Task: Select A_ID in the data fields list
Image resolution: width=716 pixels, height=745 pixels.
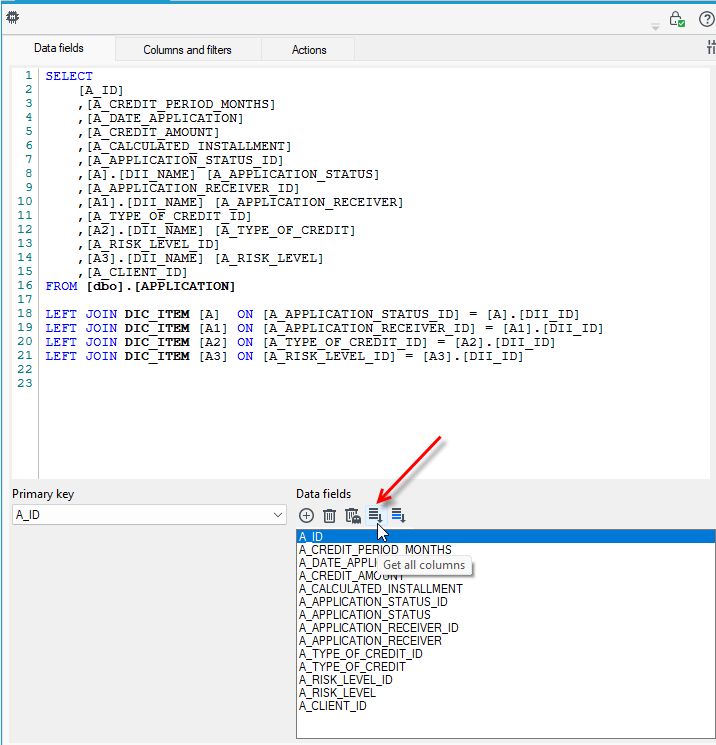Action: [506, 536]
